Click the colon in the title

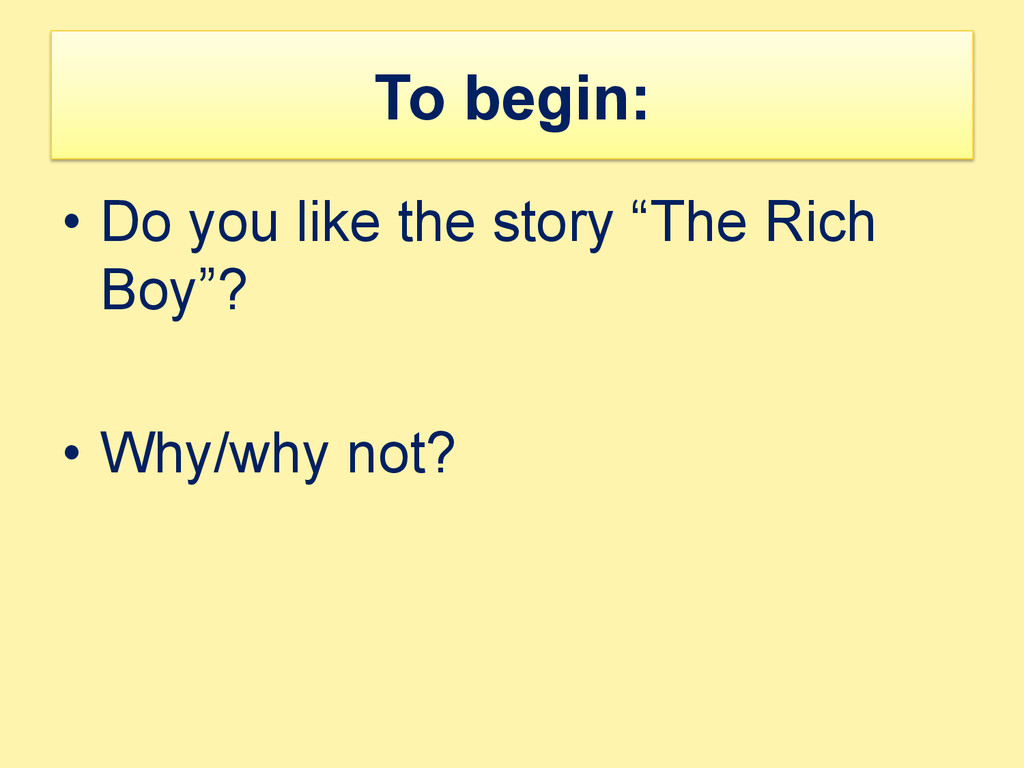[640, 103]
